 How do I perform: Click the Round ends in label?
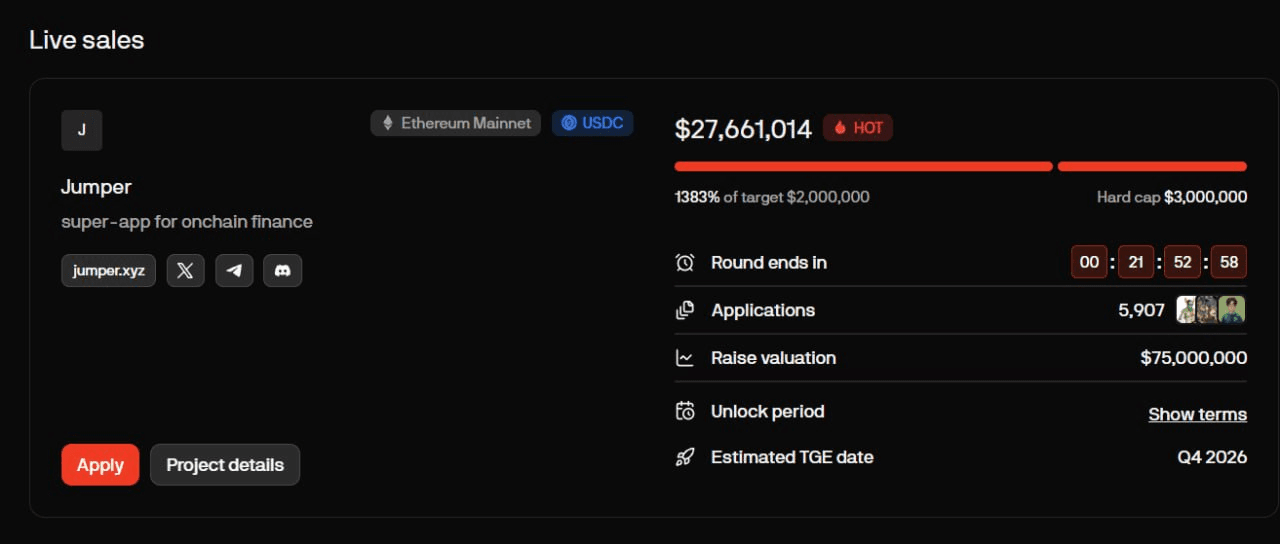point(769,263)
